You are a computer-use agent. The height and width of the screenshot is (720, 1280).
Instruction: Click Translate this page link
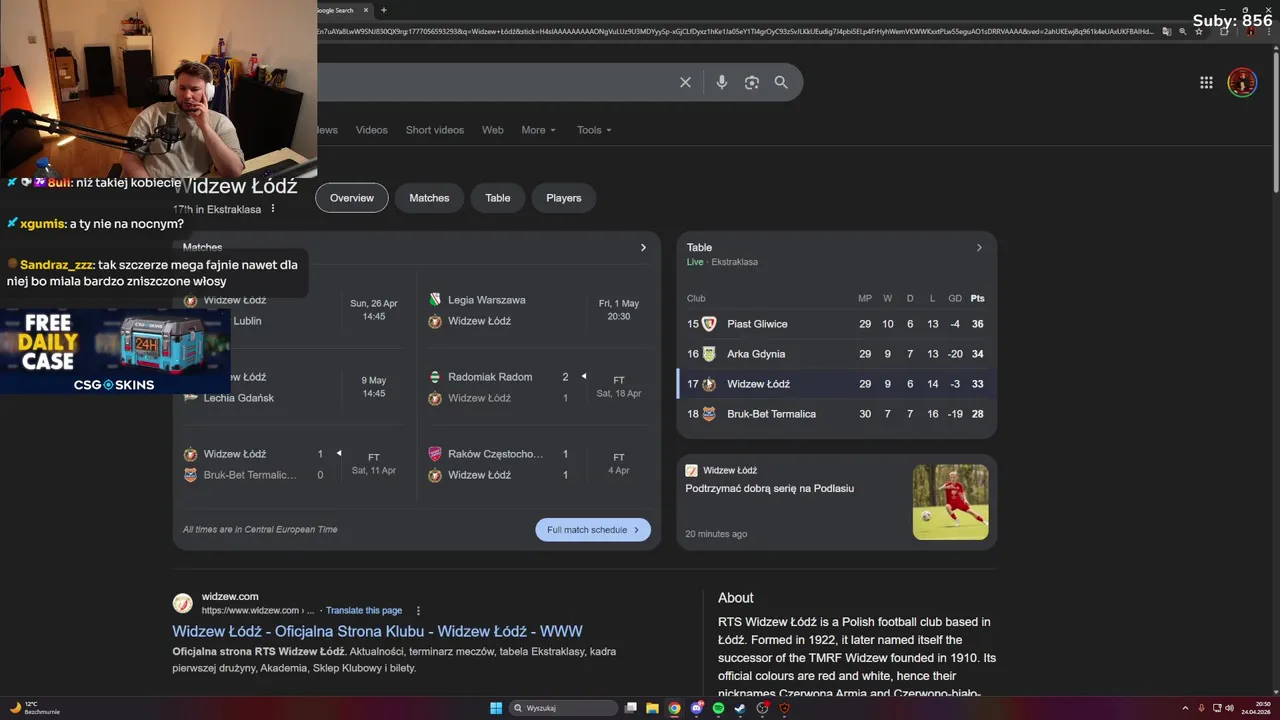(364, 610)
